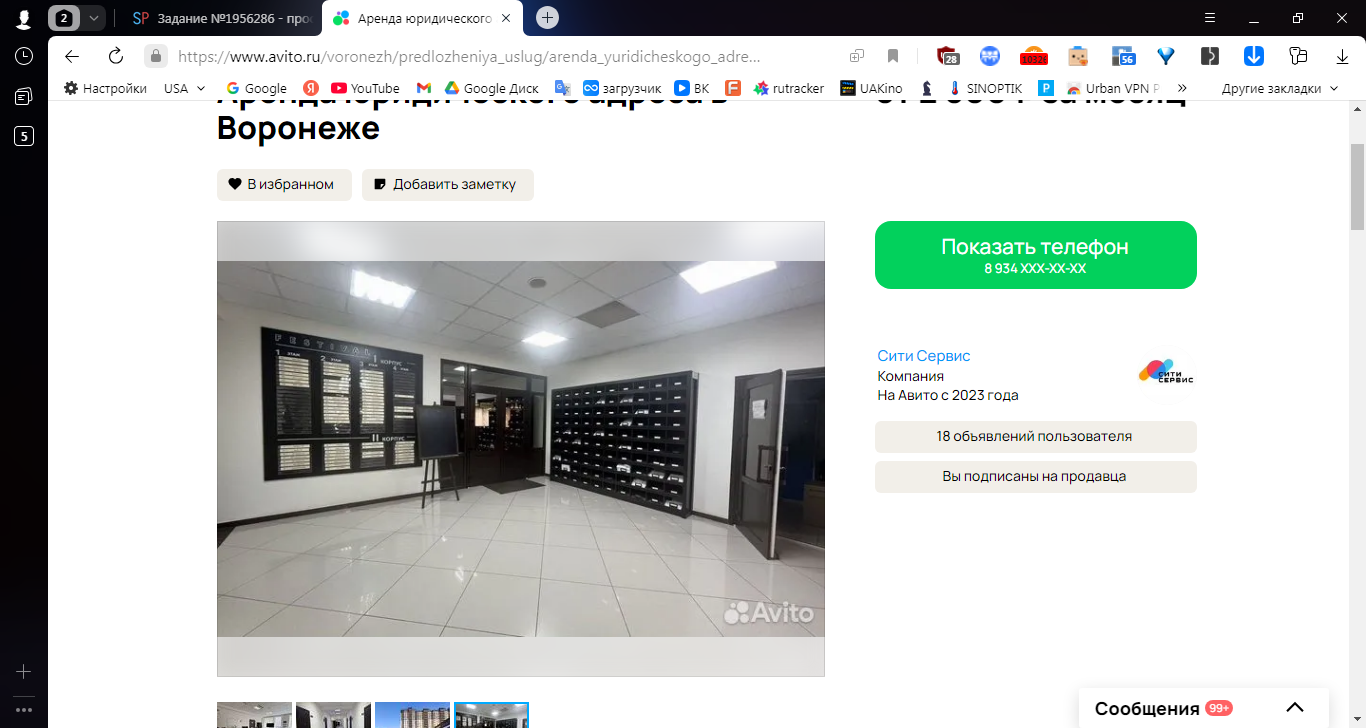
Task: Open SINOPTIK bookmark
Action: click(985, 88)
